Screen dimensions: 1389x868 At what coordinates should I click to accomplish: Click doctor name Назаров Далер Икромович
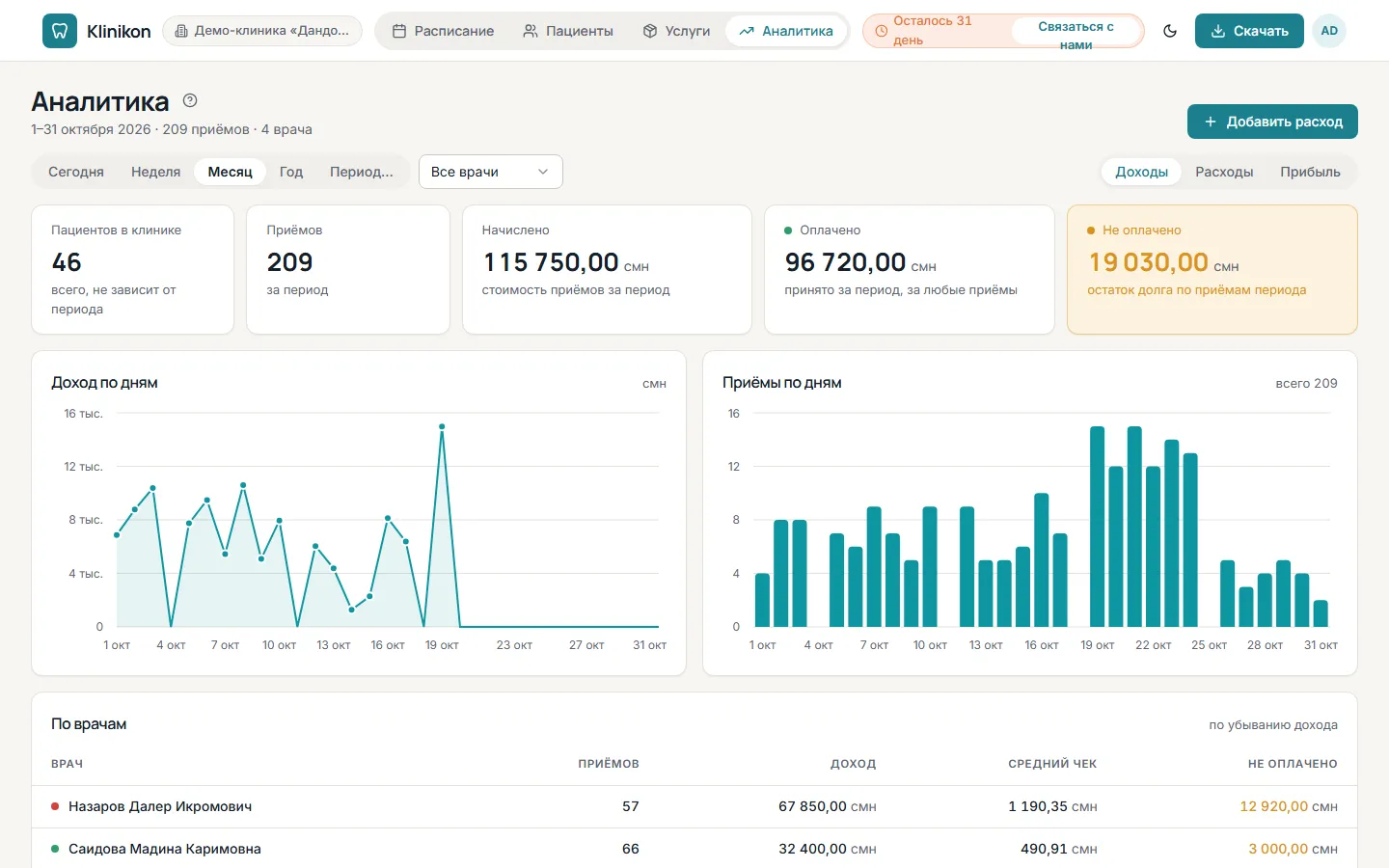160,806
